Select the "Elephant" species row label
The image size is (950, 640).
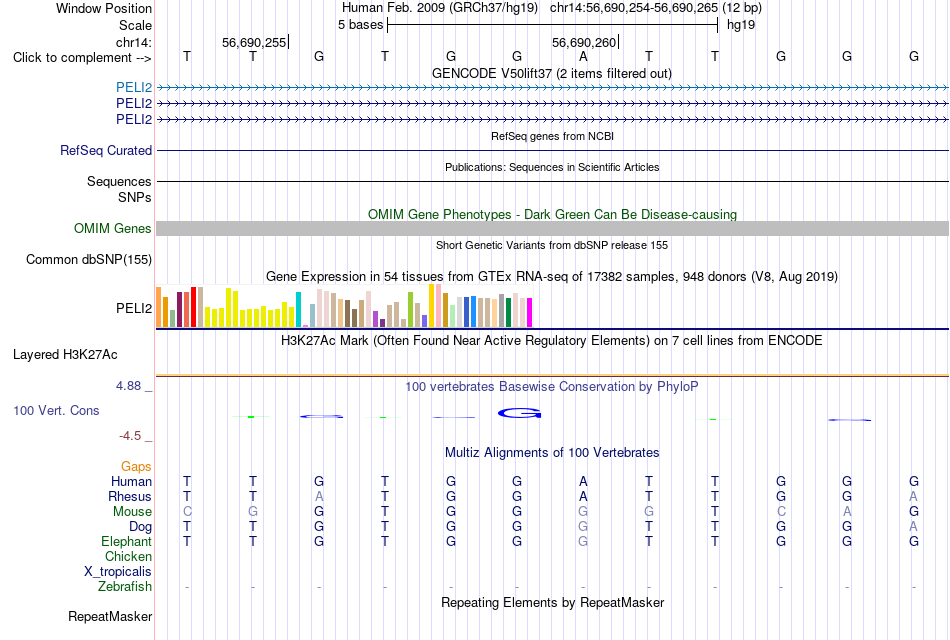tap(126, 541)
